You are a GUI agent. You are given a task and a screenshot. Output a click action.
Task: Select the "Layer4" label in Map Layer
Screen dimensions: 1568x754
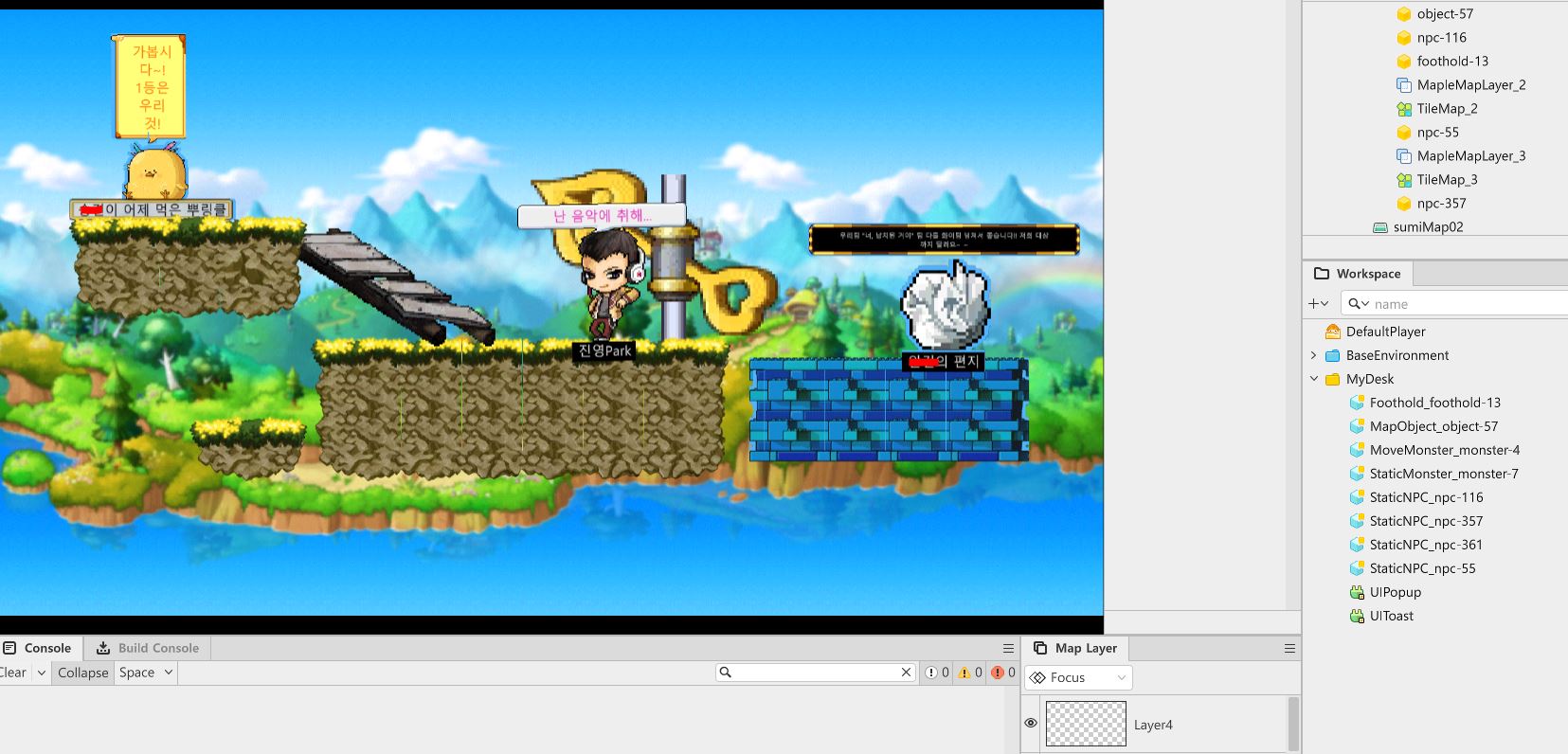click(x=1153, y=725)
